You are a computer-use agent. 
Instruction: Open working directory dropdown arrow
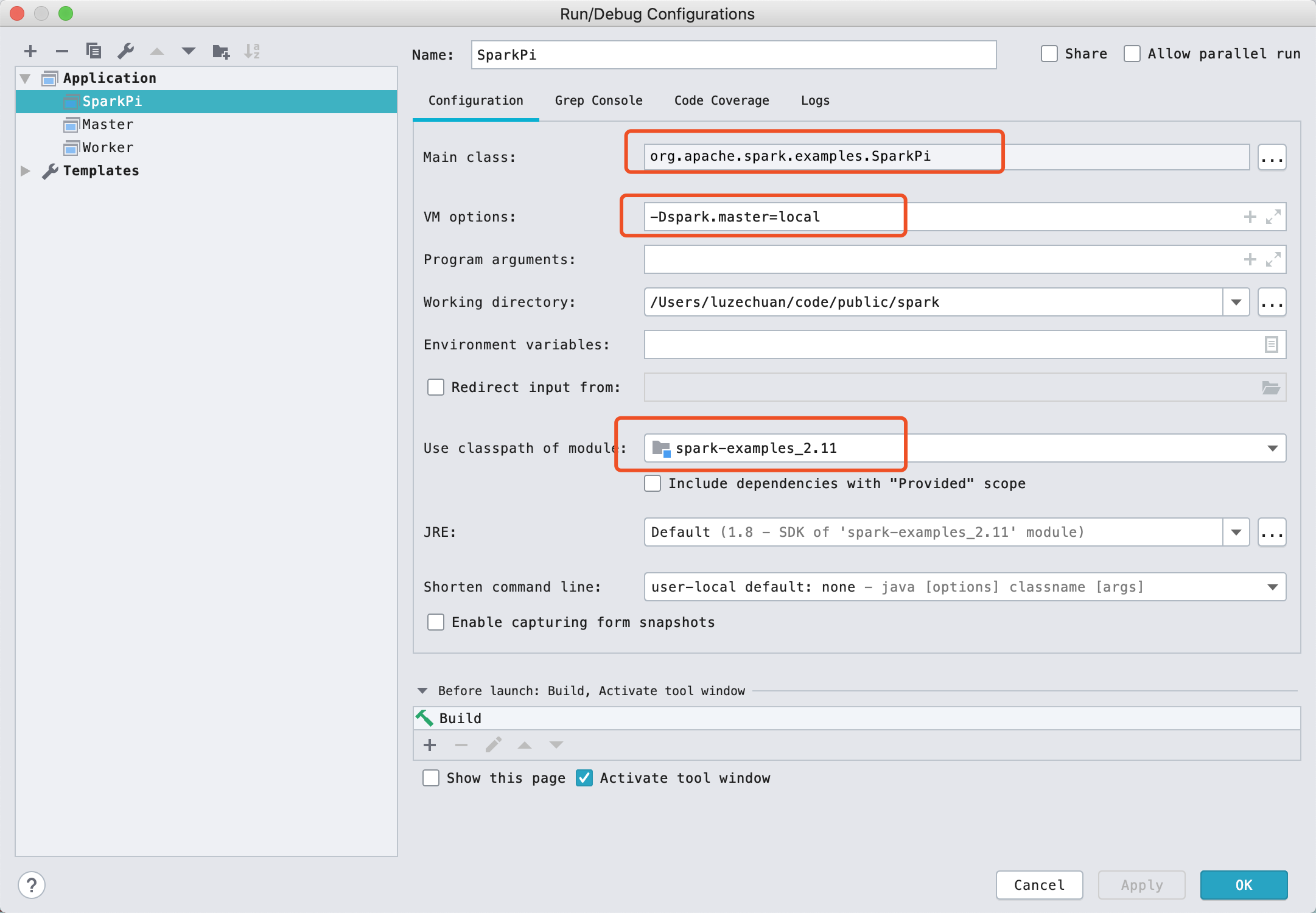click(1236, 303)
